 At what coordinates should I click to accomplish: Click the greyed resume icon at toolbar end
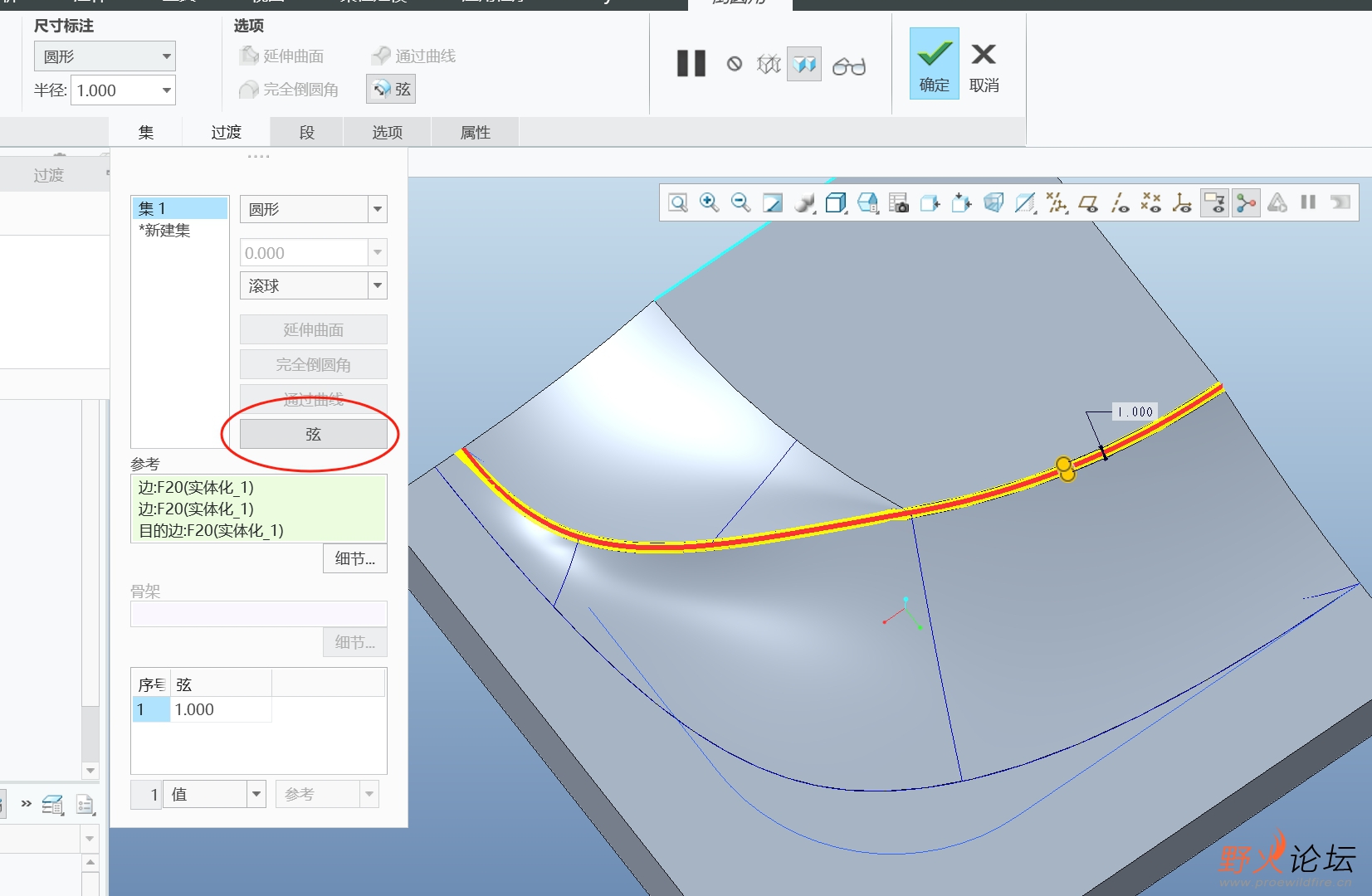1340,202
